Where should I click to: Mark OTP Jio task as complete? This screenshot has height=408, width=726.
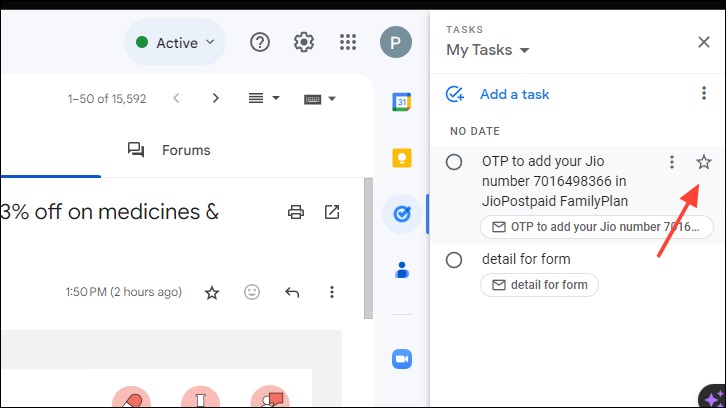[x=454, y=162]
